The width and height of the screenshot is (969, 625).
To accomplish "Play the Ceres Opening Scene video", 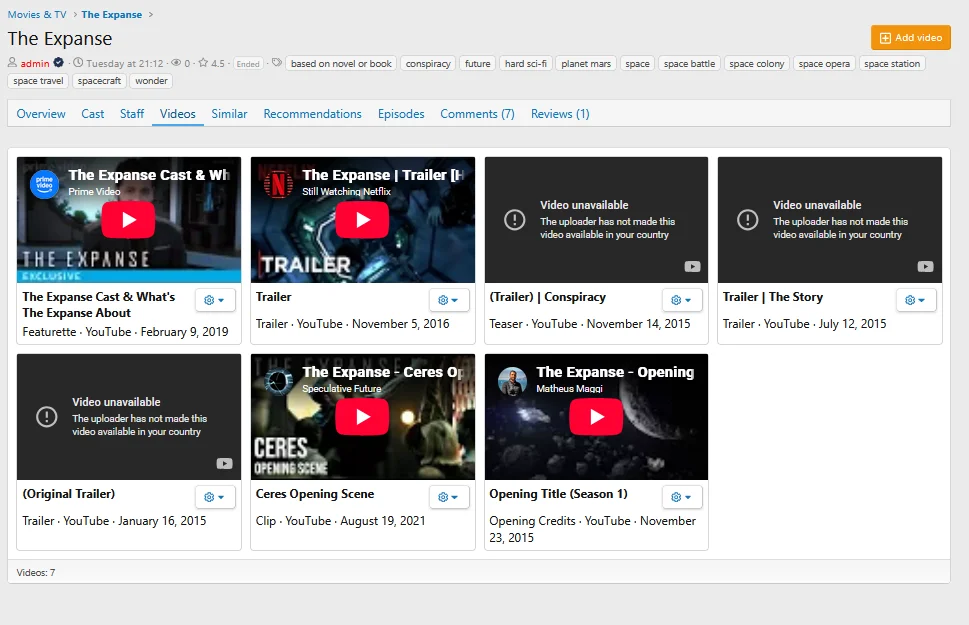I will [x=362, y=417].
